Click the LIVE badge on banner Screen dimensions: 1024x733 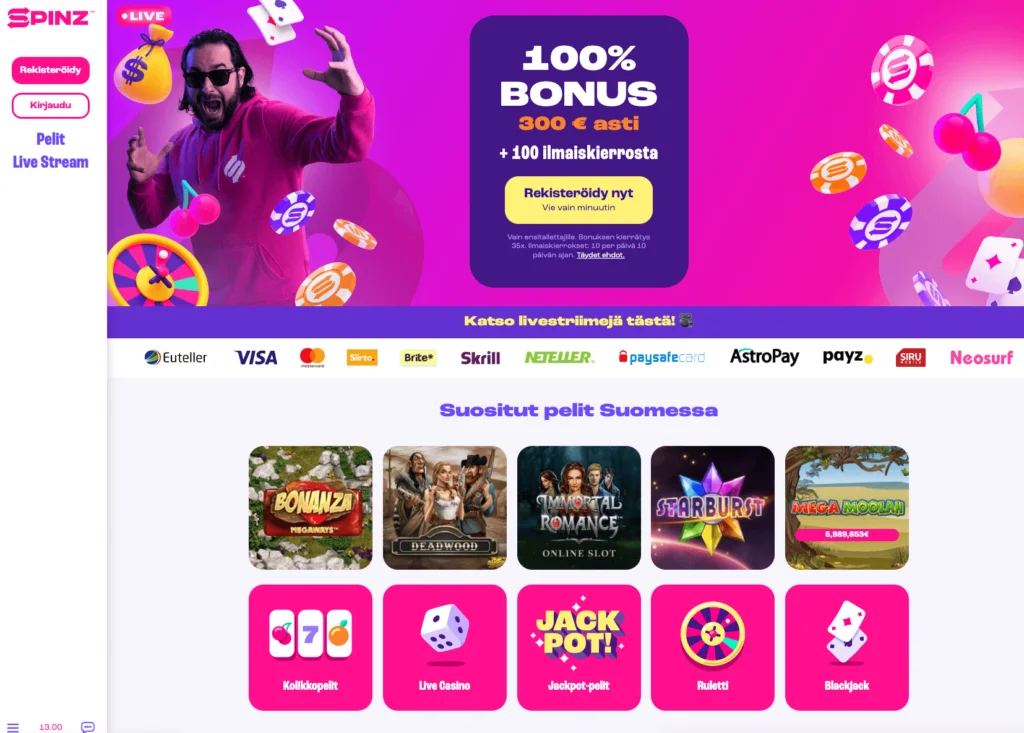tap(144, 16)
